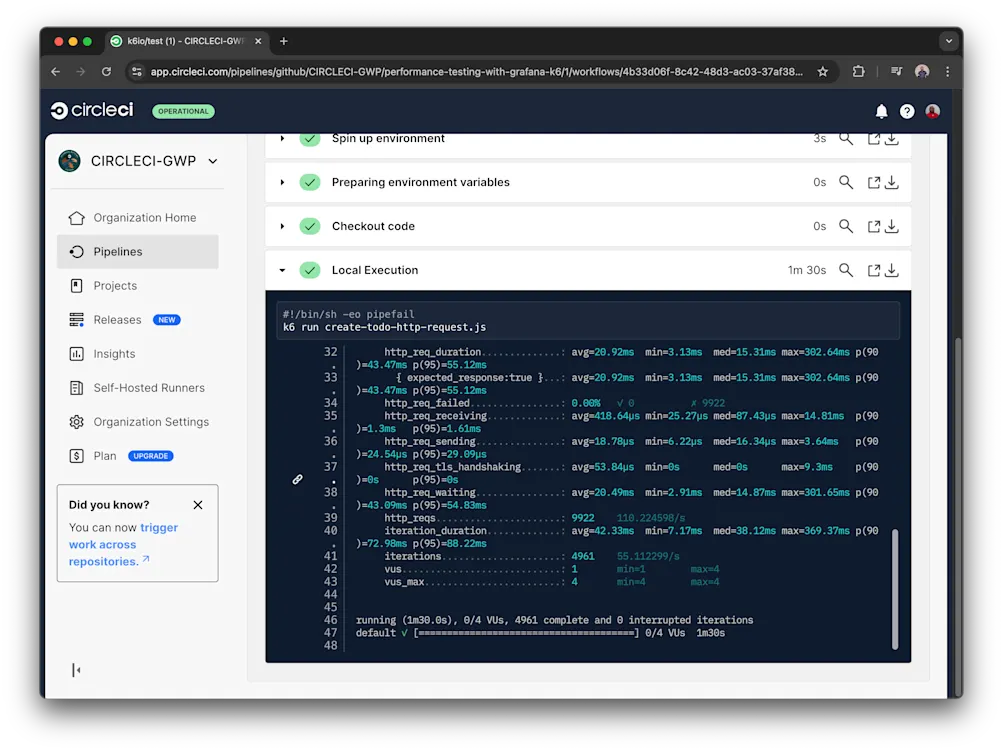Click the permalink anchor next to the log line

tap(296, 479)
